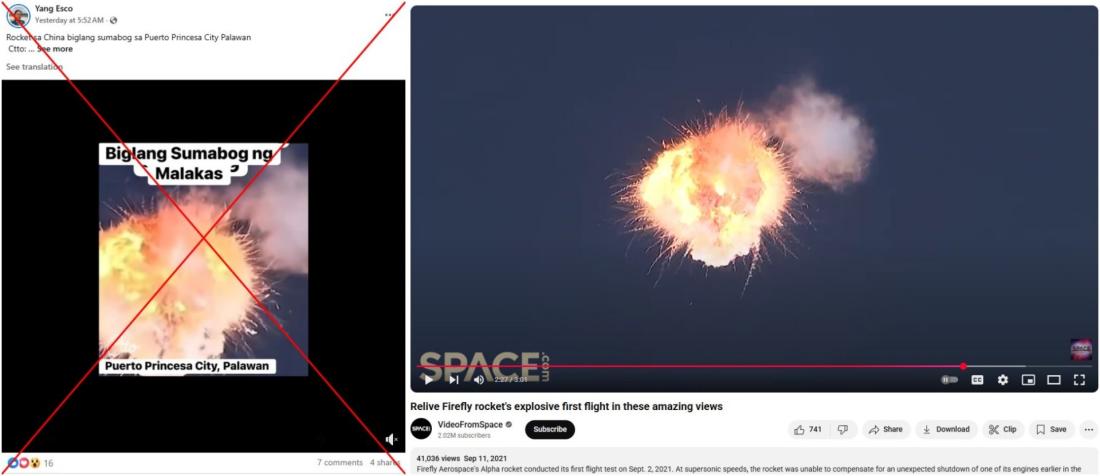
Task: Share the YouTube video
Action: coord(886,430)
